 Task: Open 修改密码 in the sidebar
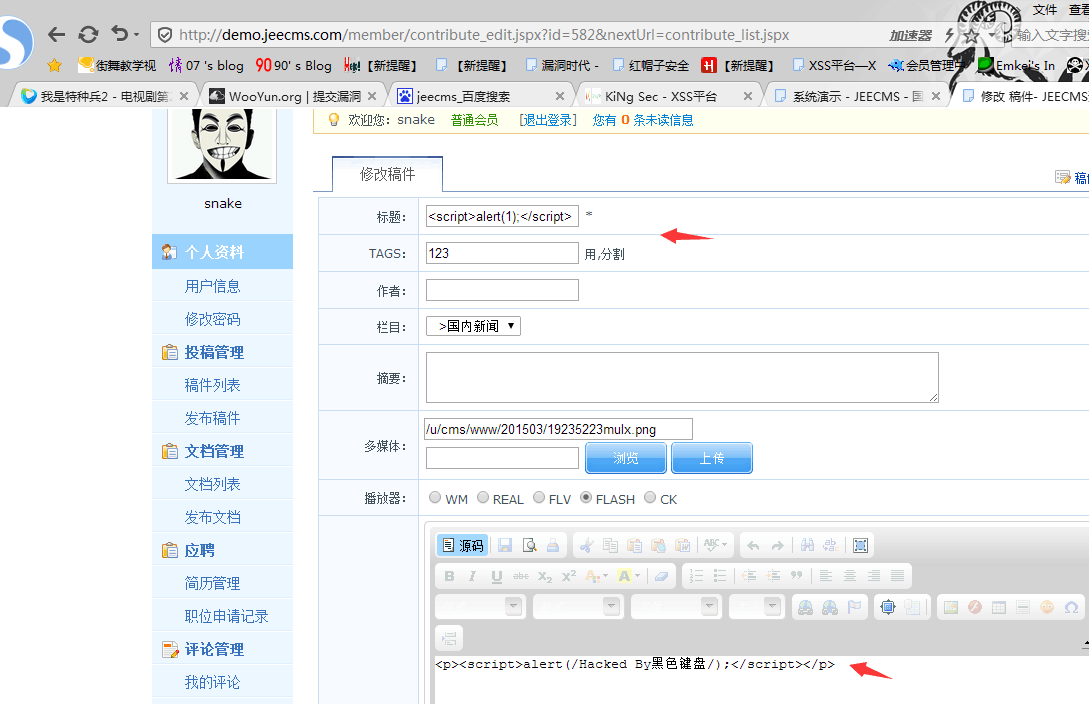pos(213,319)
